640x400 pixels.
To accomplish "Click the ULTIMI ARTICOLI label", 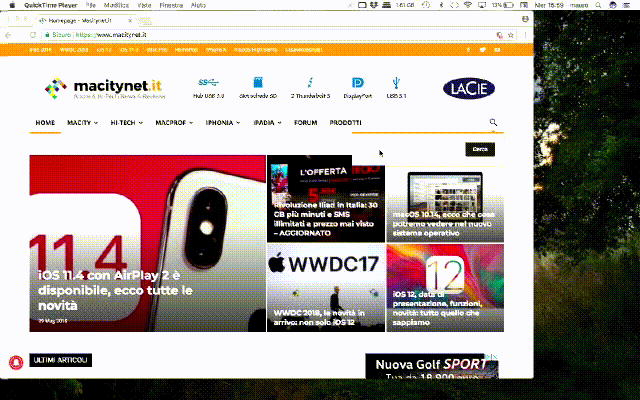I will (x=60, y=360).
